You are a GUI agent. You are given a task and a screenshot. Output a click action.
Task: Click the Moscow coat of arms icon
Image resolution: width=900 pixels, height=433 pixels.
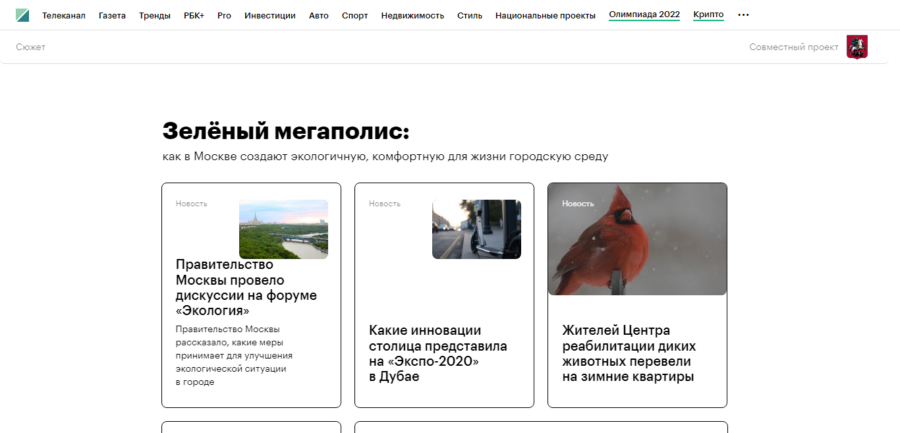coord(857,47)
